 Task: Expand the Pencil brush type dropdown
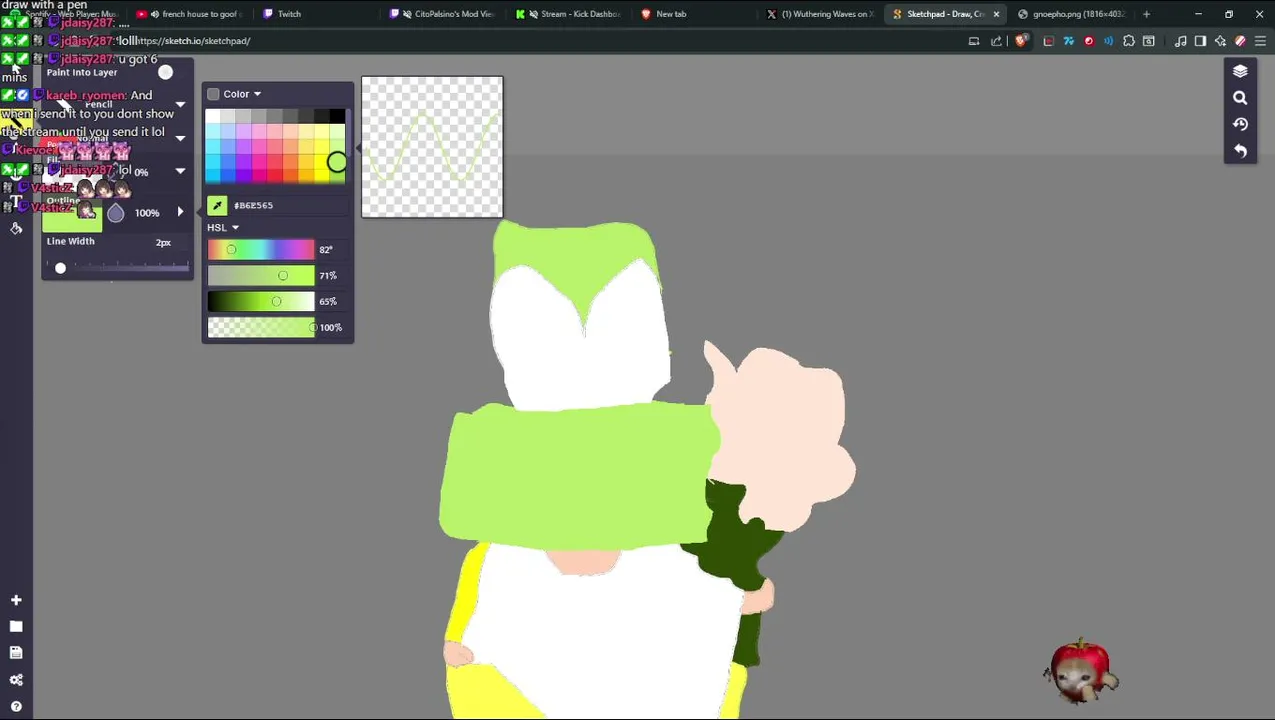[180, 104]
